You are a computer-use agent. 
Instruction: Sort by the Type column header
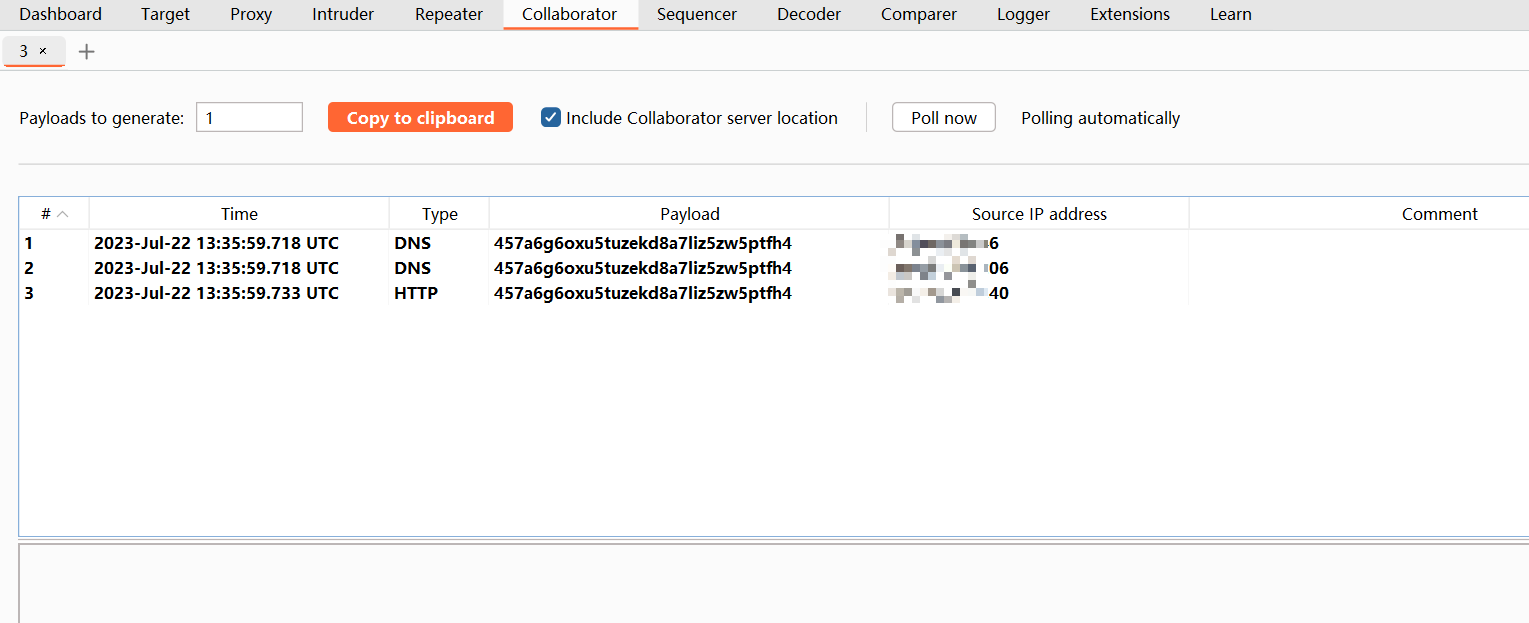click(439, 214)
